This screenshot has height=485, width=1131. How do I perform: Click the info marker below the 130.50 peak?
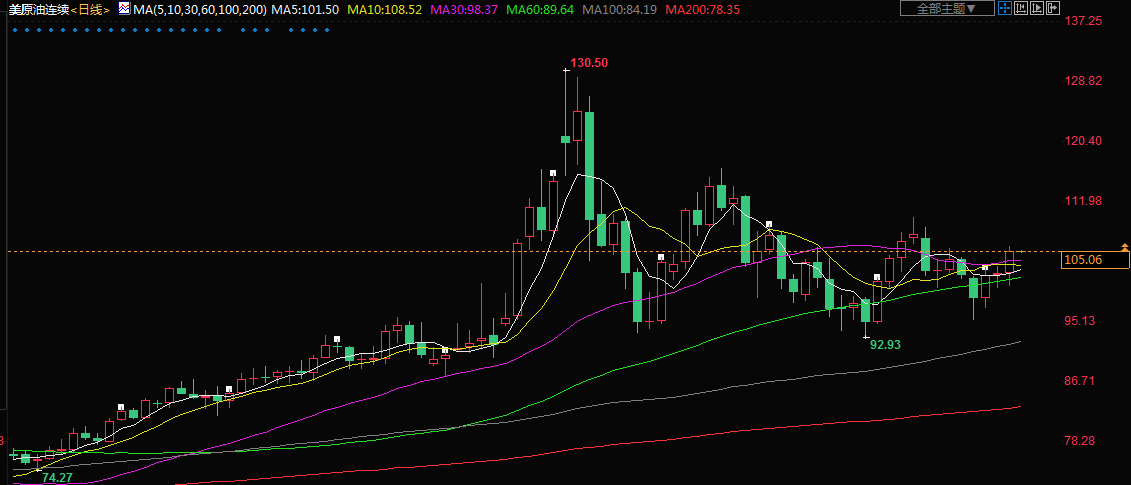click(552, 173)
